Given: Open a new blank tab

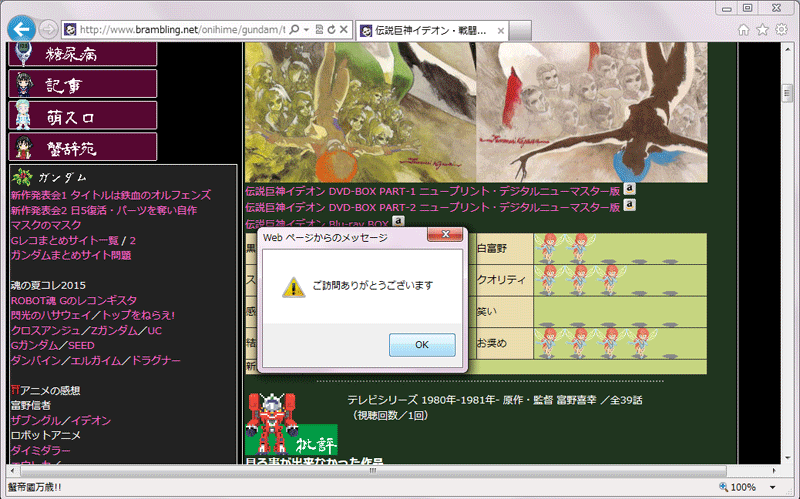Looking at the screenshot, I should click(520, 31).
